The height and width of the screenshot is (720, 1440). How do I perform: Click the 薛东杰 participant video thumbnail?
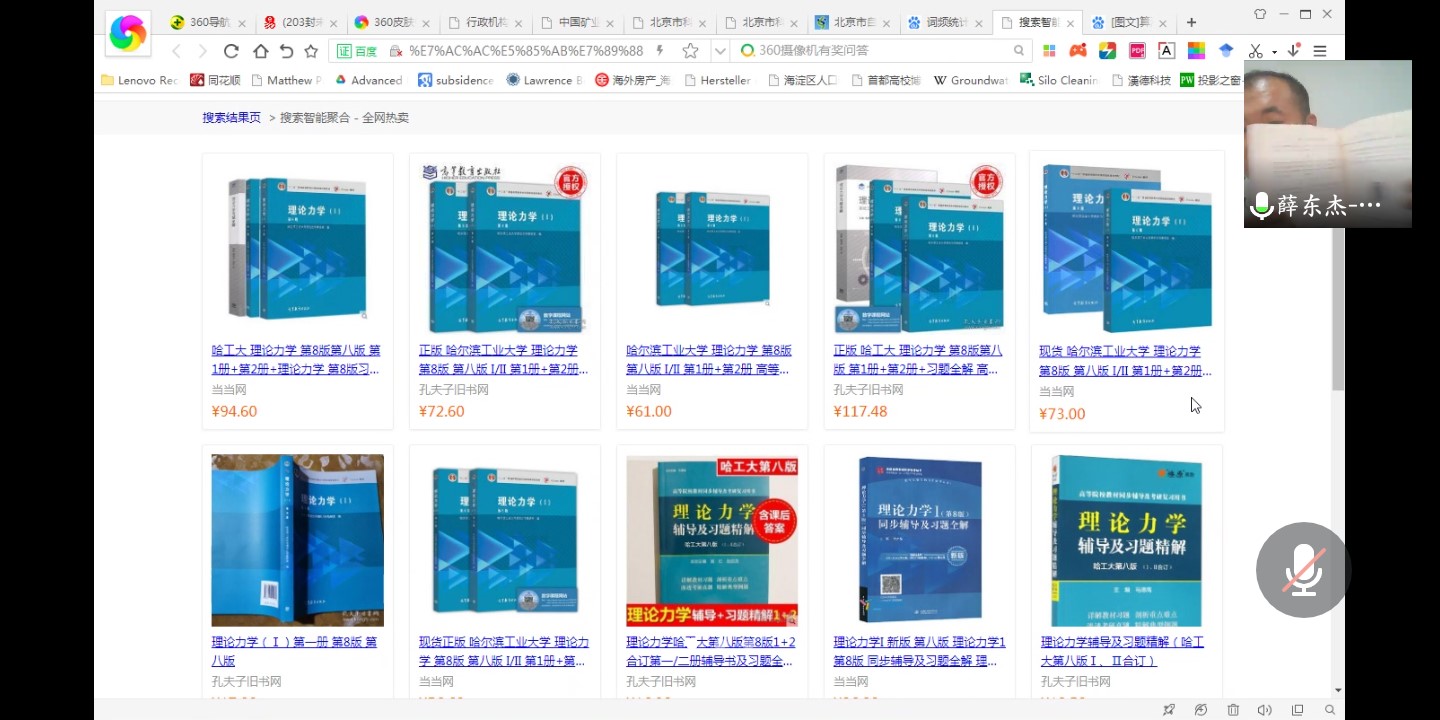[1328, 144]
